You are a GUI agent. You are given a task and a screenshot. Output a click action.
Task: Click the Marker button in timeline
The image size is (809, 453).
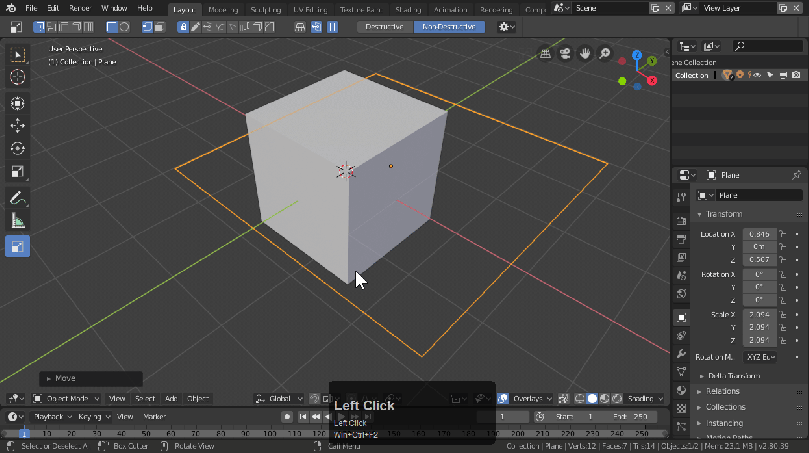(x=154, y=416)
